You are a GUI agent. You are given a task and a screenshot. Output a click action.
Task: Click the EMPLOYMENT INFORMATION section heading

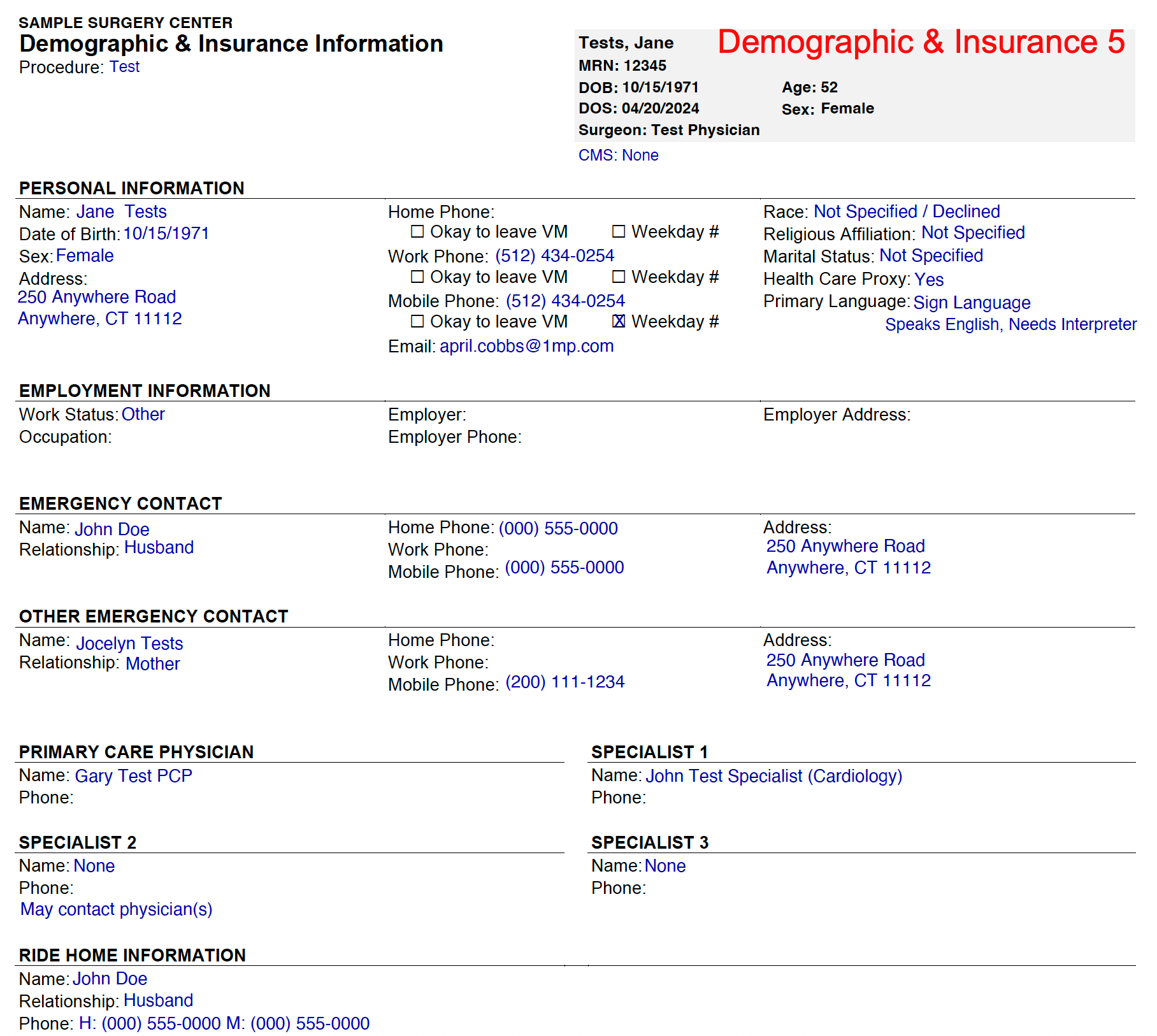pyautogui.click(x=145, y=391)
